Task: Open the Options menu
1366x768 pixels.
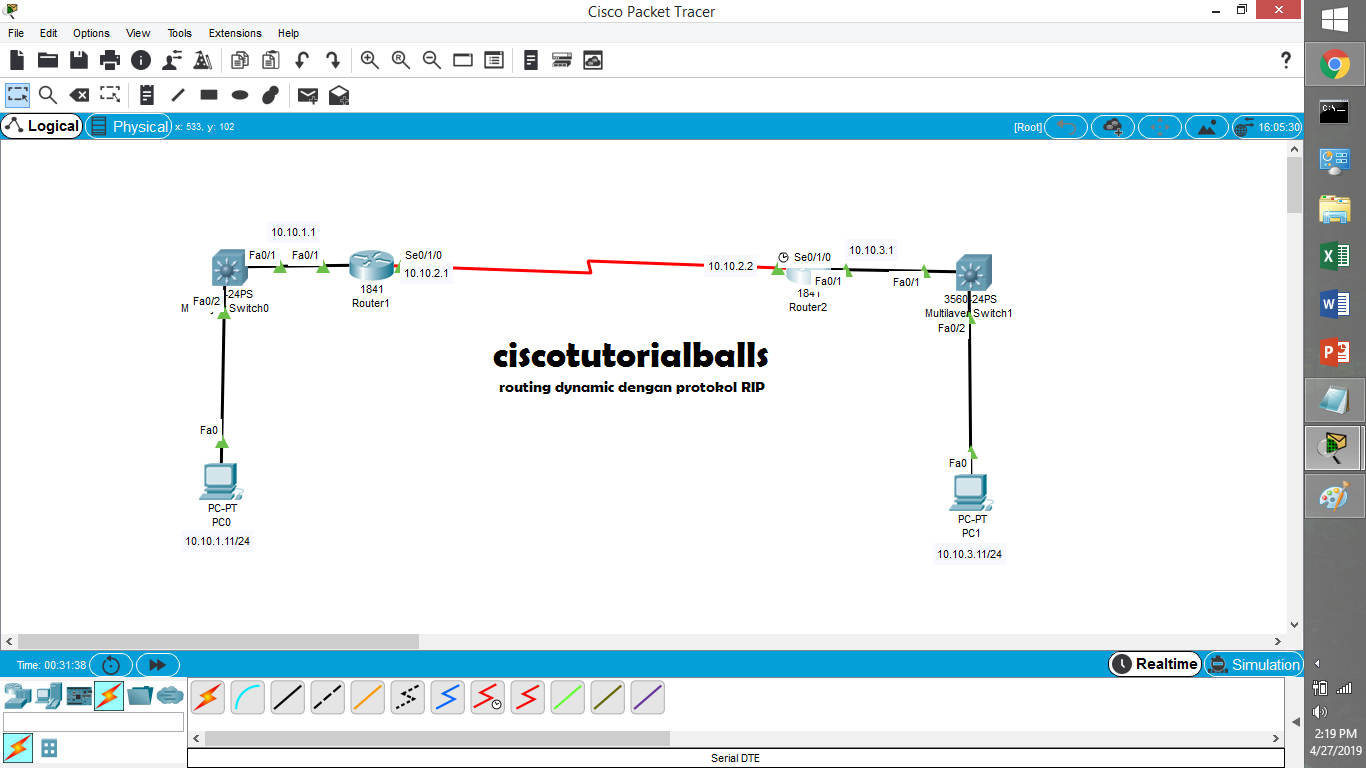Action: click(91, 33)
